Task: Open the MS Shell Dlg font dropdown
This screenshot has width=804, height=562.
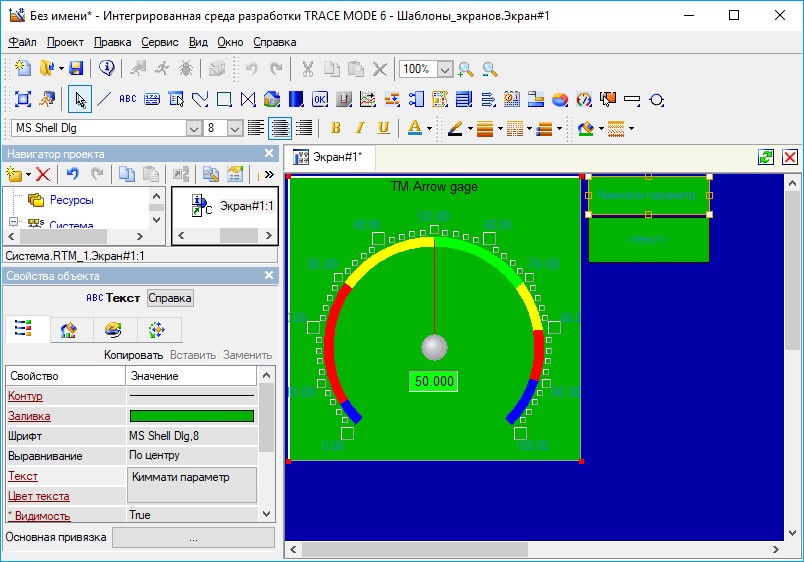Action: tap(193, 128)
